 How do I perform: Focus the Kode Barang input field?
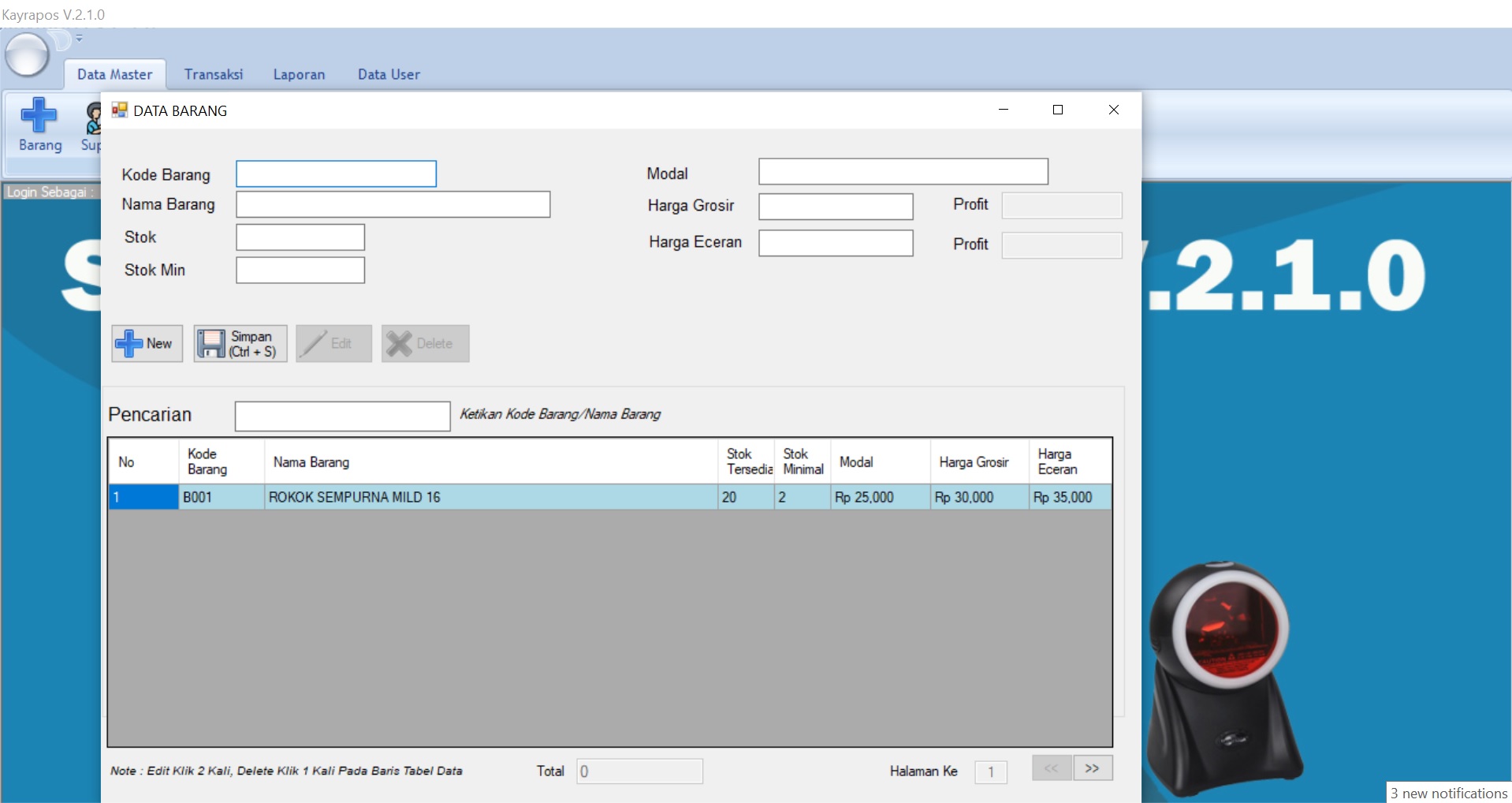(x=336, y=174)
